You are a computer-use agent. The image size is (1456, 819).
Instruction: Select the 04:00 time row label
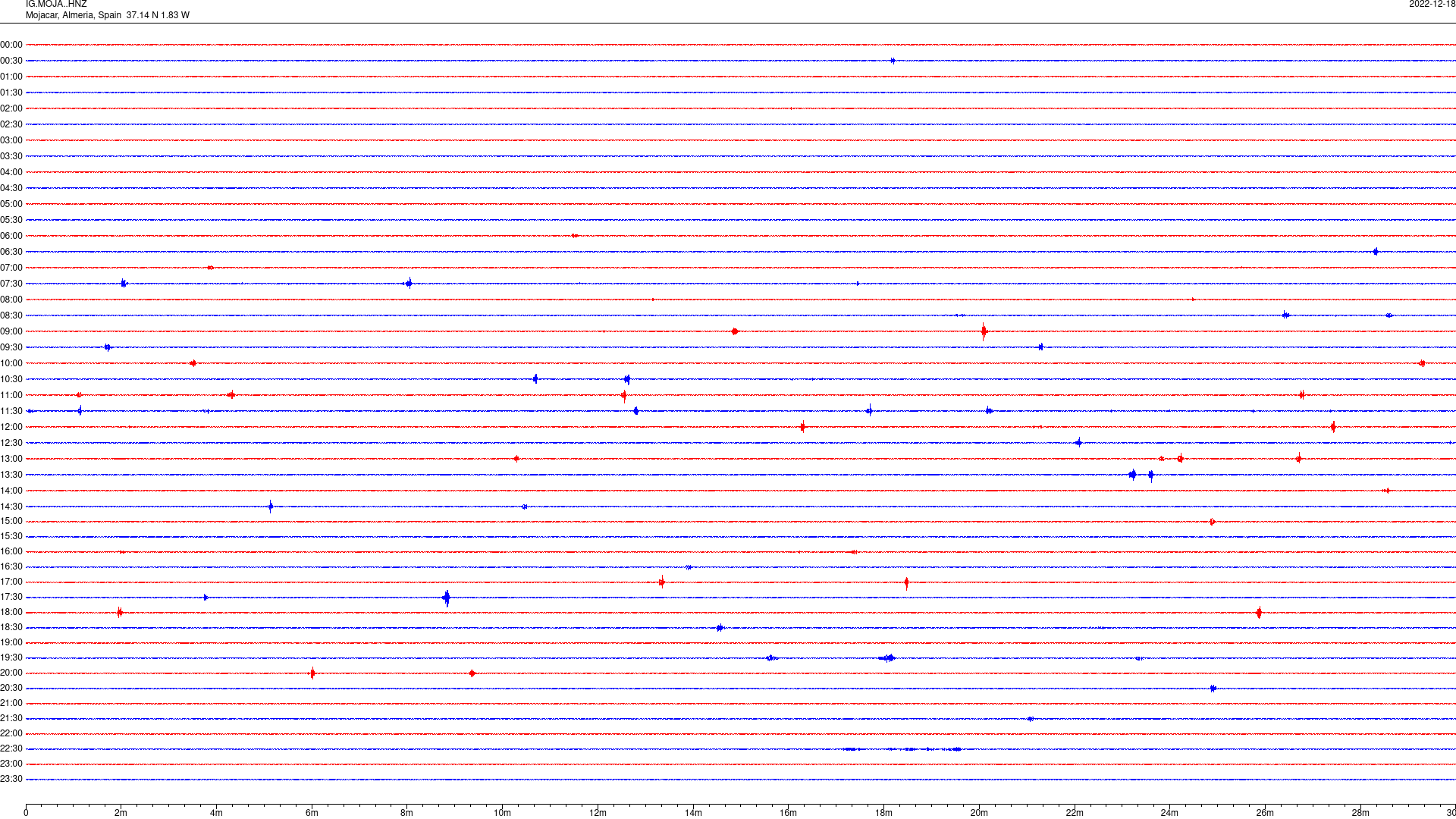[x=11, y=172]
